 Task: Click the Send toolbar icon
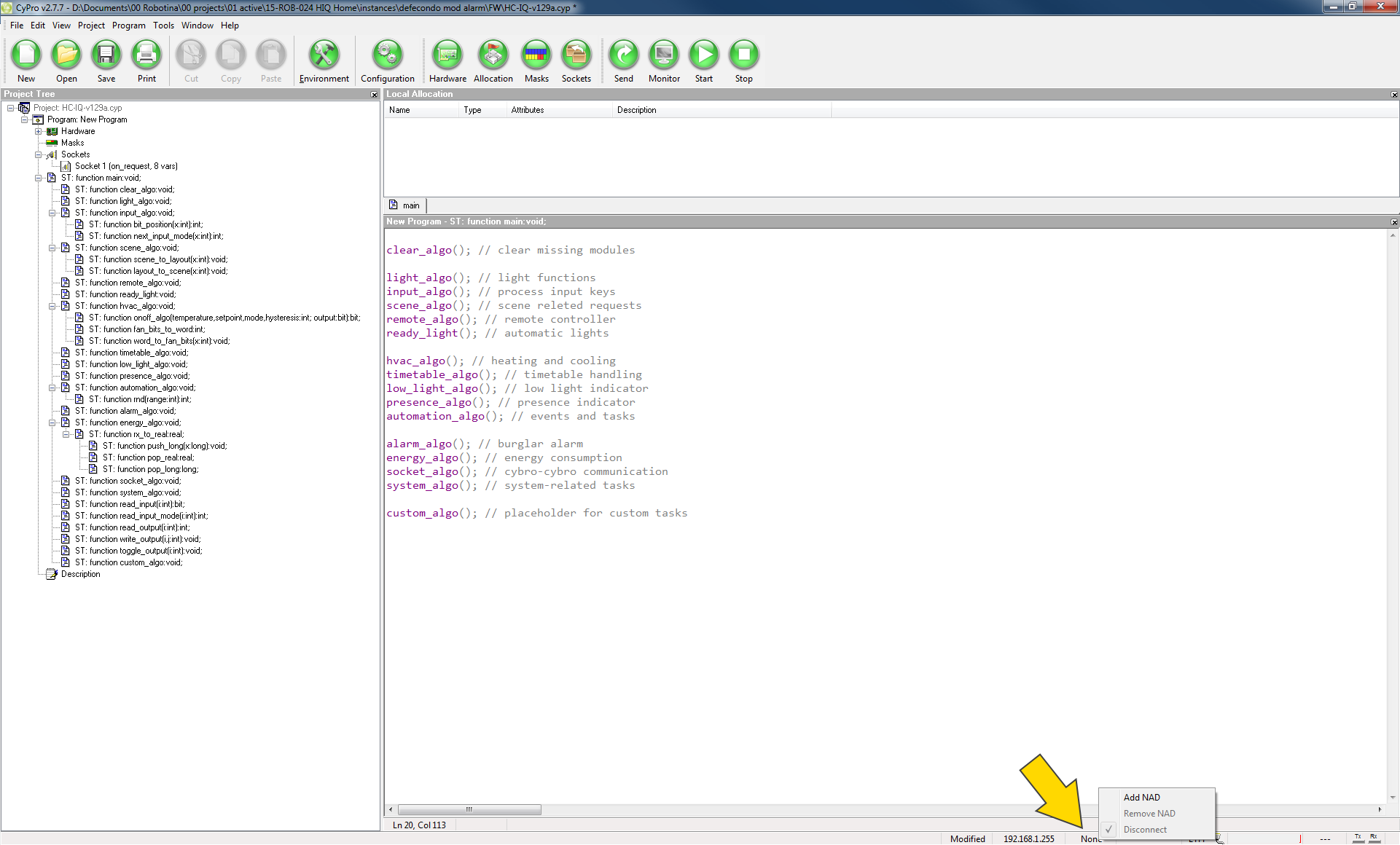[x=623, y=55]
